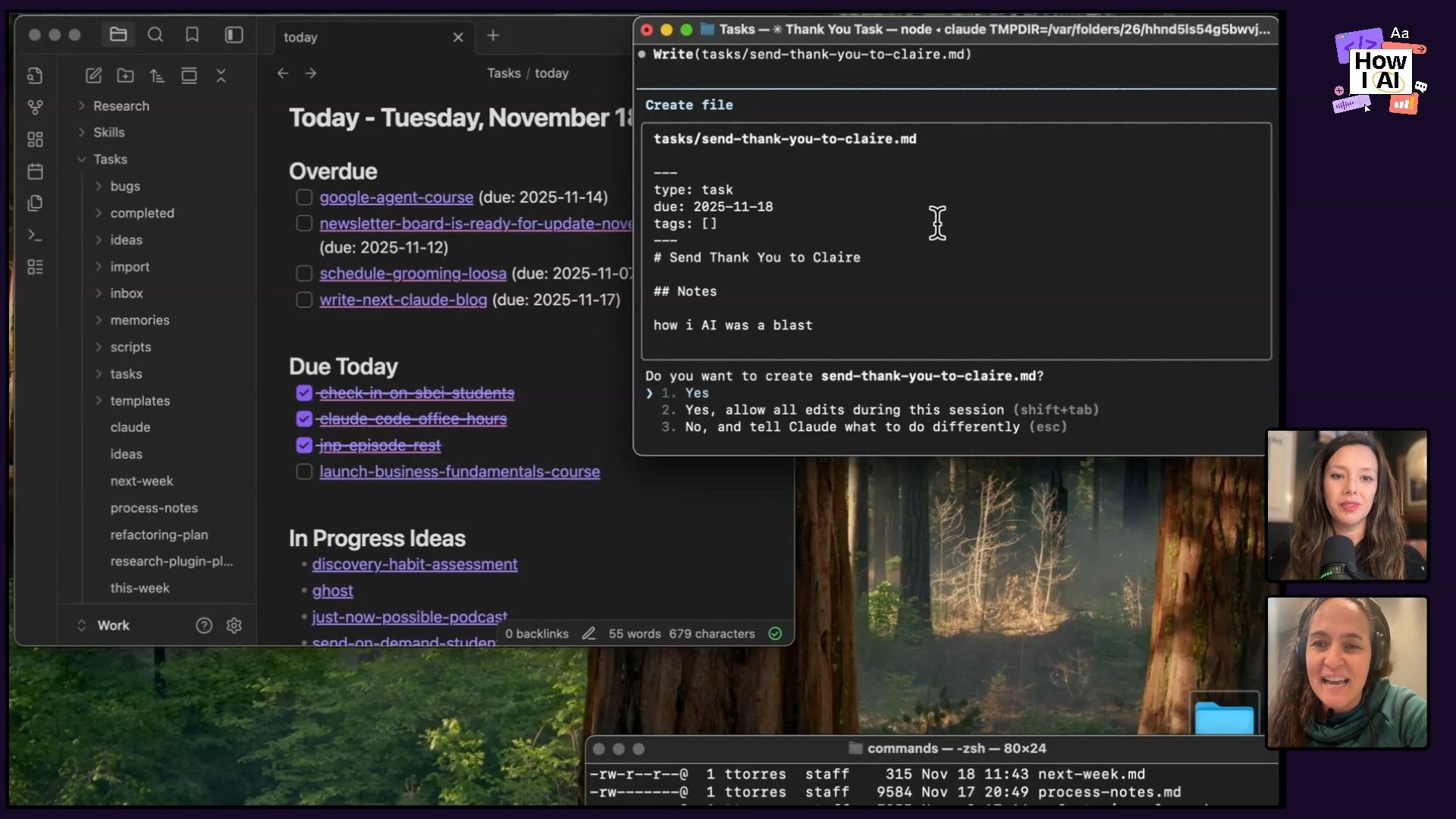Image resolution: width=1456 pixels, height=819 pixels.
Task: Open daily note calendar ribbon icon
Action: click(x=35, y=171)
